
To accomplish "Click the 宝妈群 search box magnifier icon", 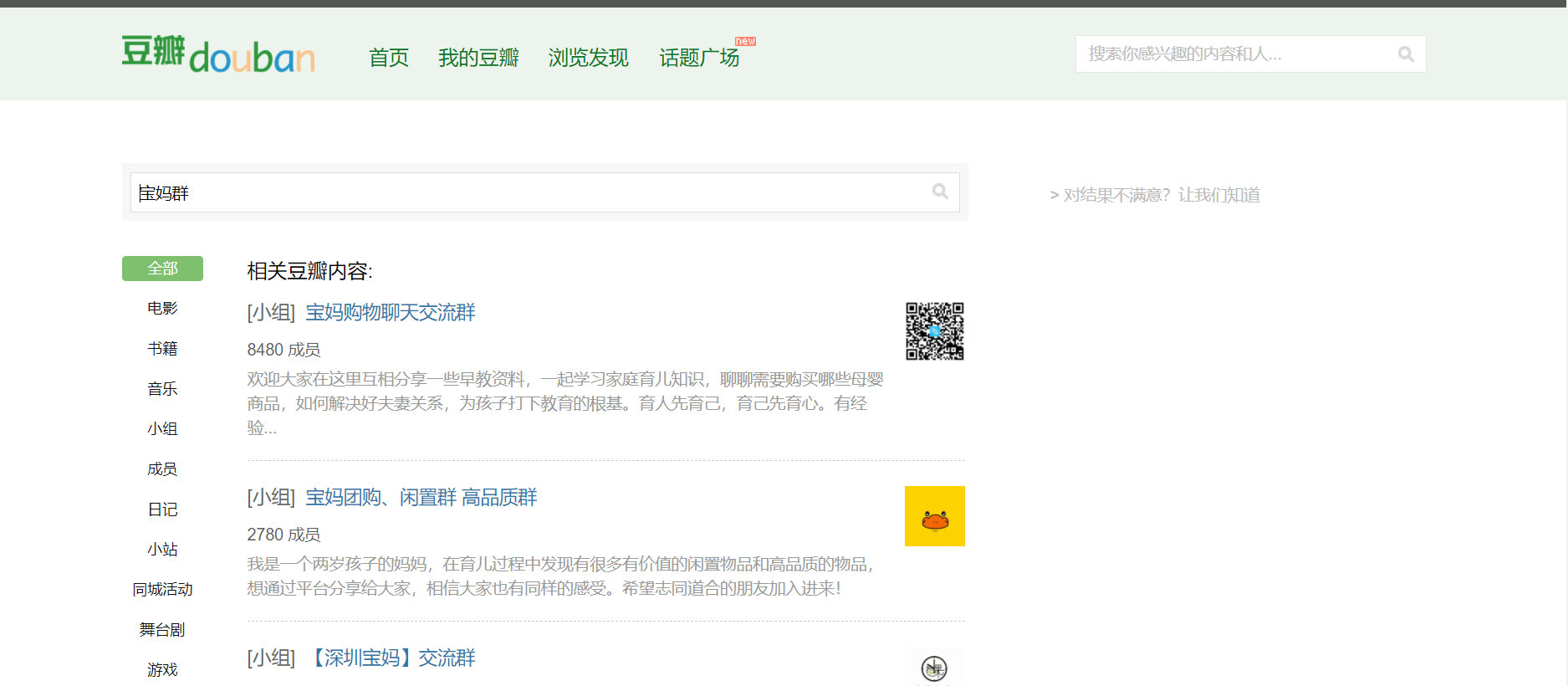I will point(940,192).
